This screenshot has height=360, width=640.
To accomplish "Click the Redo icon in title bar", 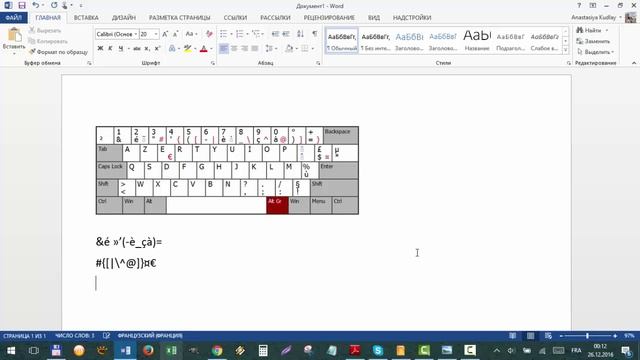I will click(54, 6).
